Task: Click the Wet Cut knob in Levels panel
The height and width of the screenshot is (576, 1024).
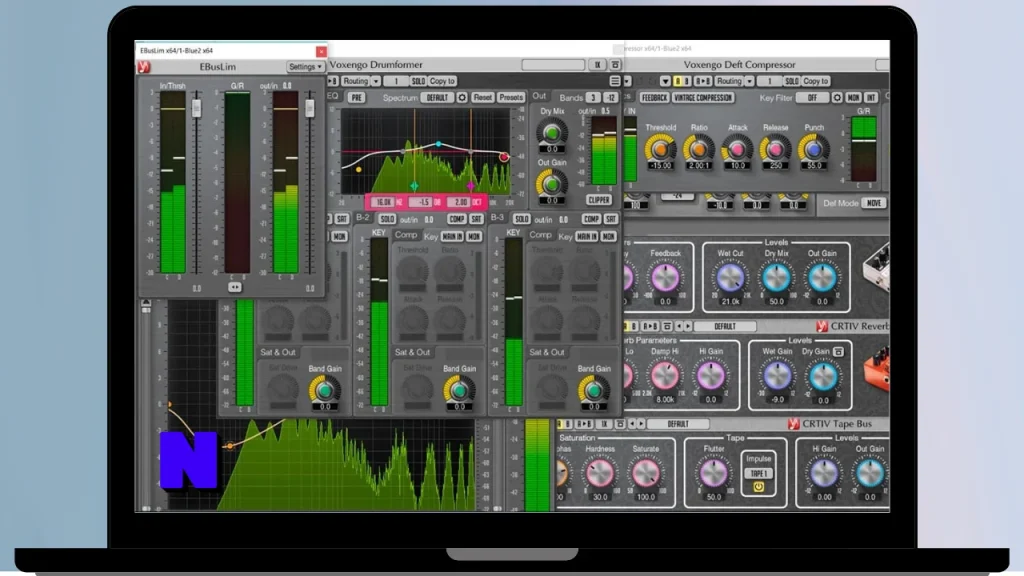Action: click(x=730, y=278)
